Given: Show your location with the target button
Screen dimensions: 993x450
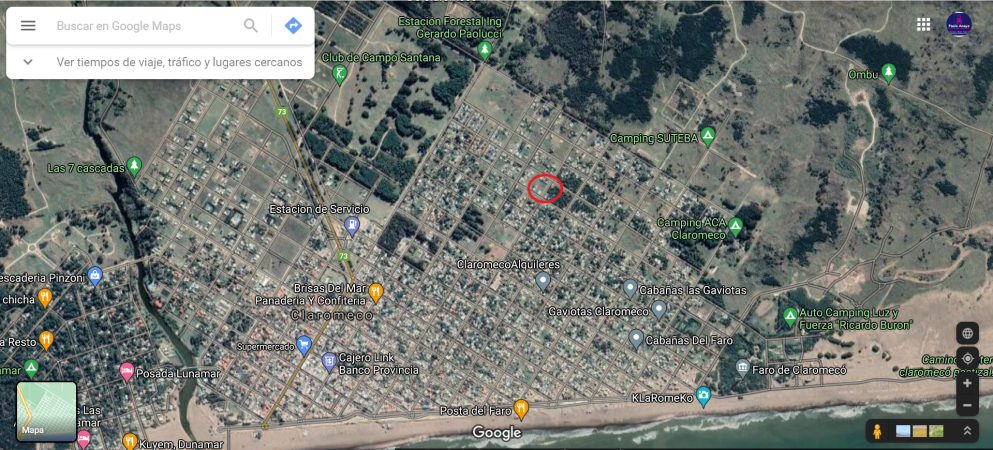Looking at the screenshot, I should coord(967,358).
